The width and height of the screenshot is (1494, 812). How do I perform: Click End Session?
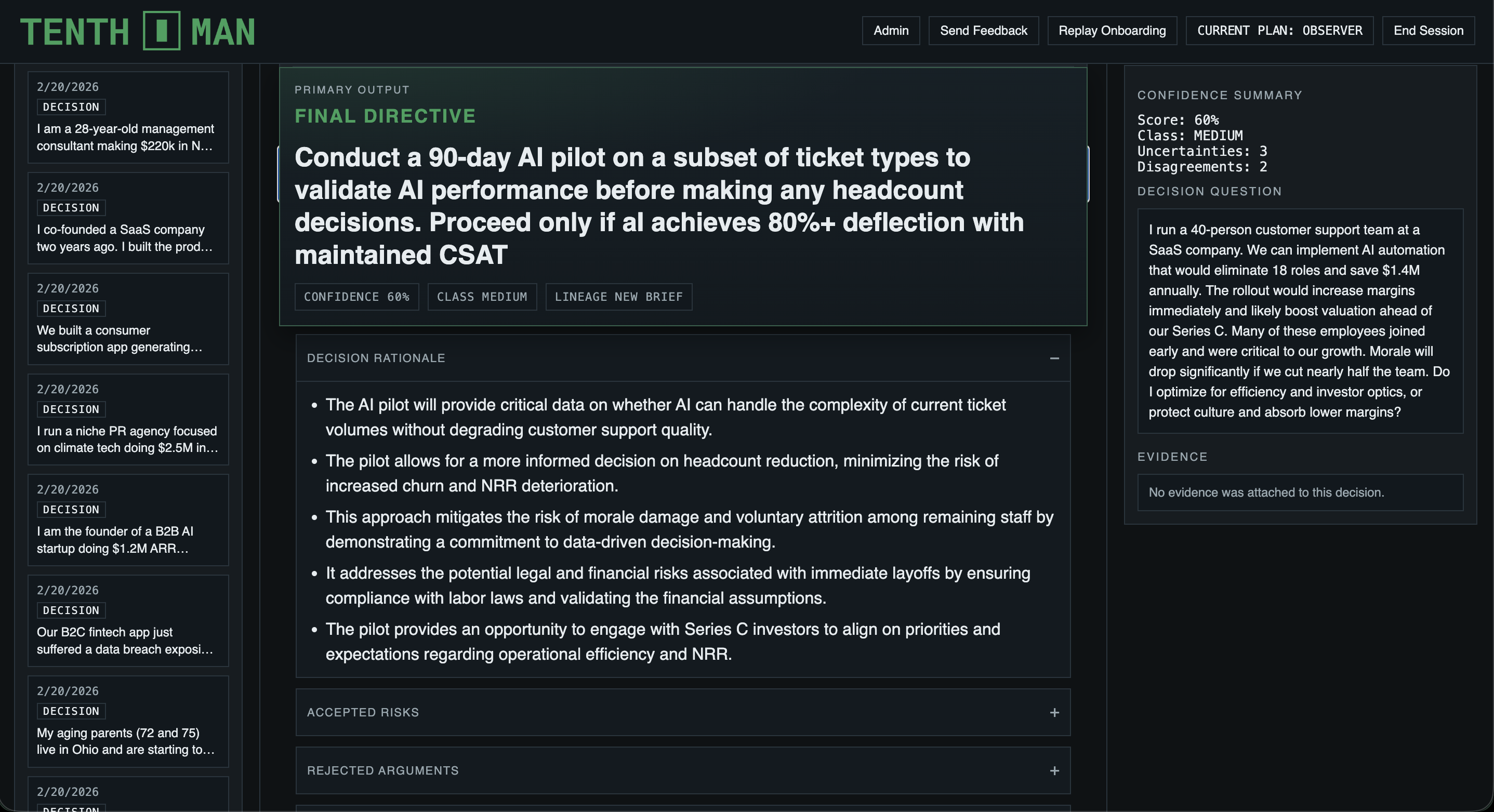1429,30
